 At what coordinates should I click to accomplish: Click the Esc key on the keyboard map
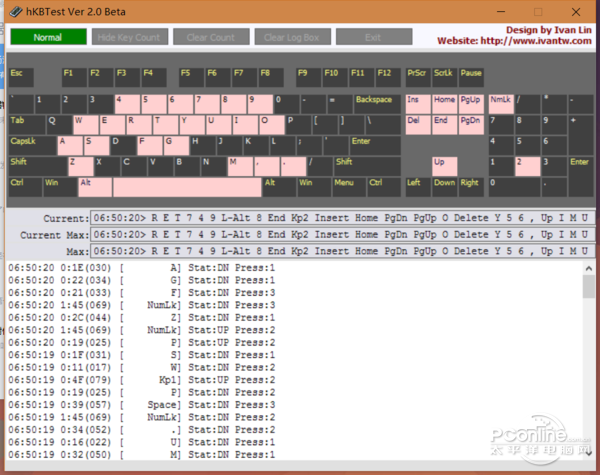click(x=21, y=77)
